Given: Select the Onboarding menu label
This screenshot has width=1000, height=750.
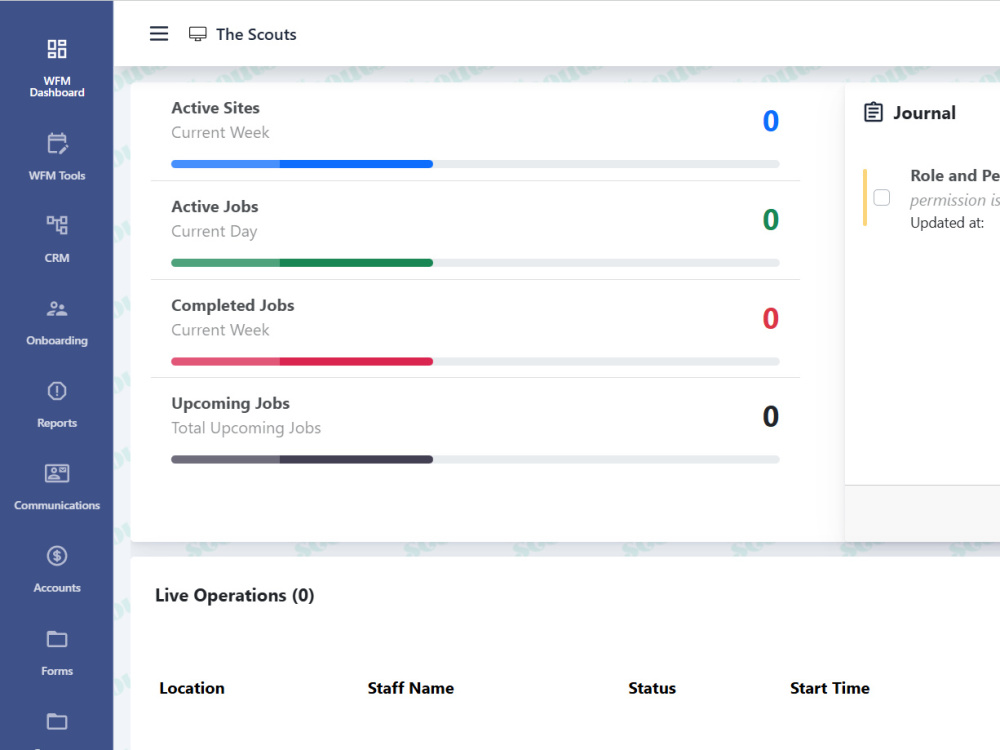Looking at the screenshot, I should [57, 341].
